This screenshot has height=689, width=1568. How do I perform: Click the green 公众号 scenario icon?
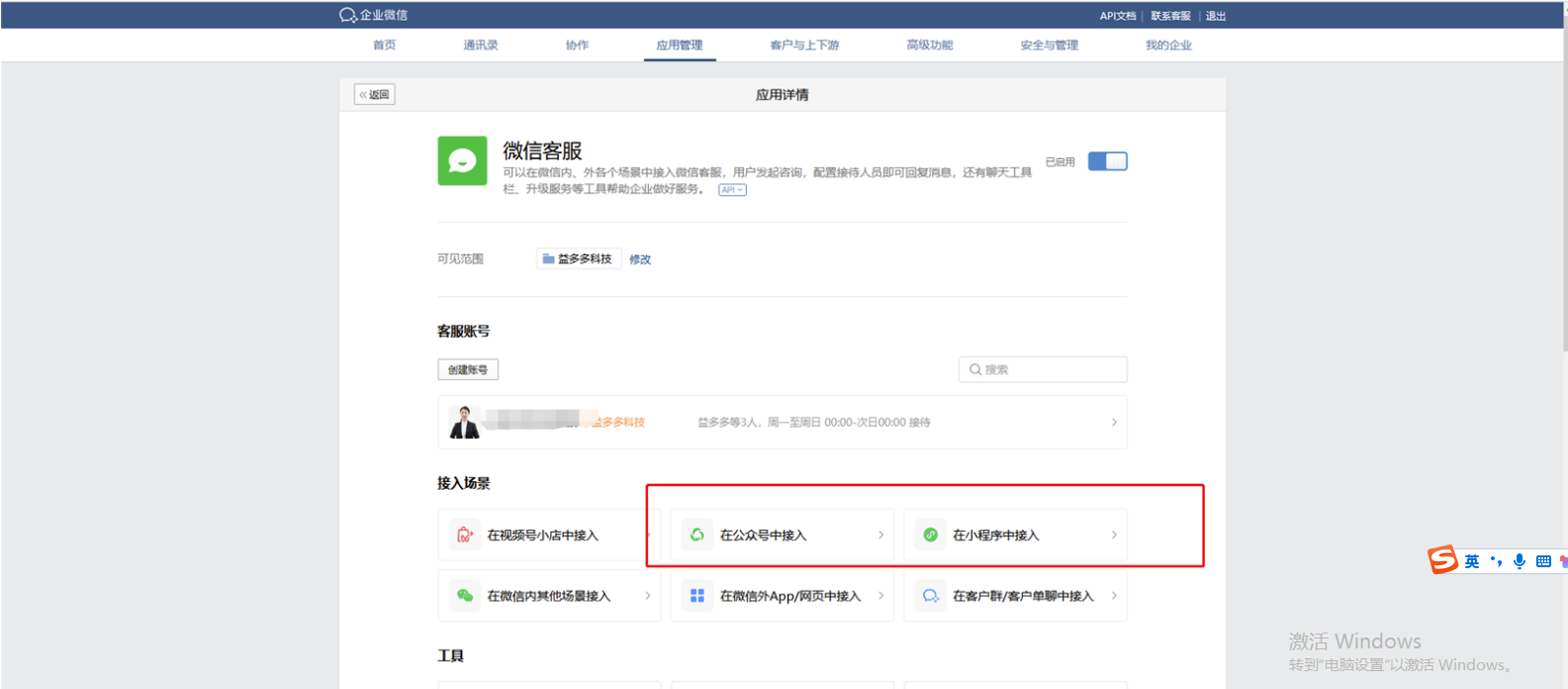[x=697, y=535]
